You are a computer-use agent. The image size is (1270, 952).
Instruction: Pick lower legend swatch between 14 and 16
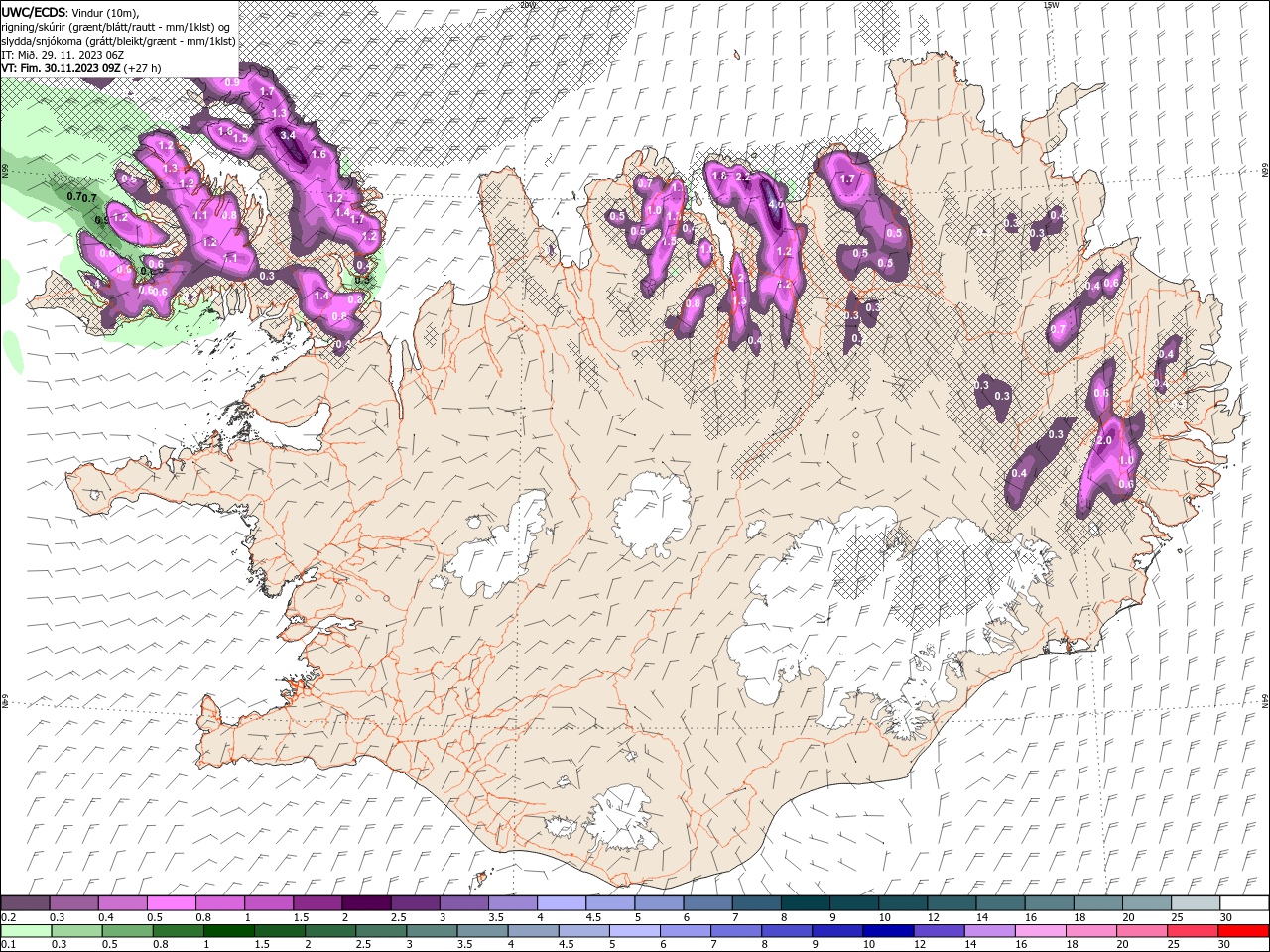click(989, 931)
